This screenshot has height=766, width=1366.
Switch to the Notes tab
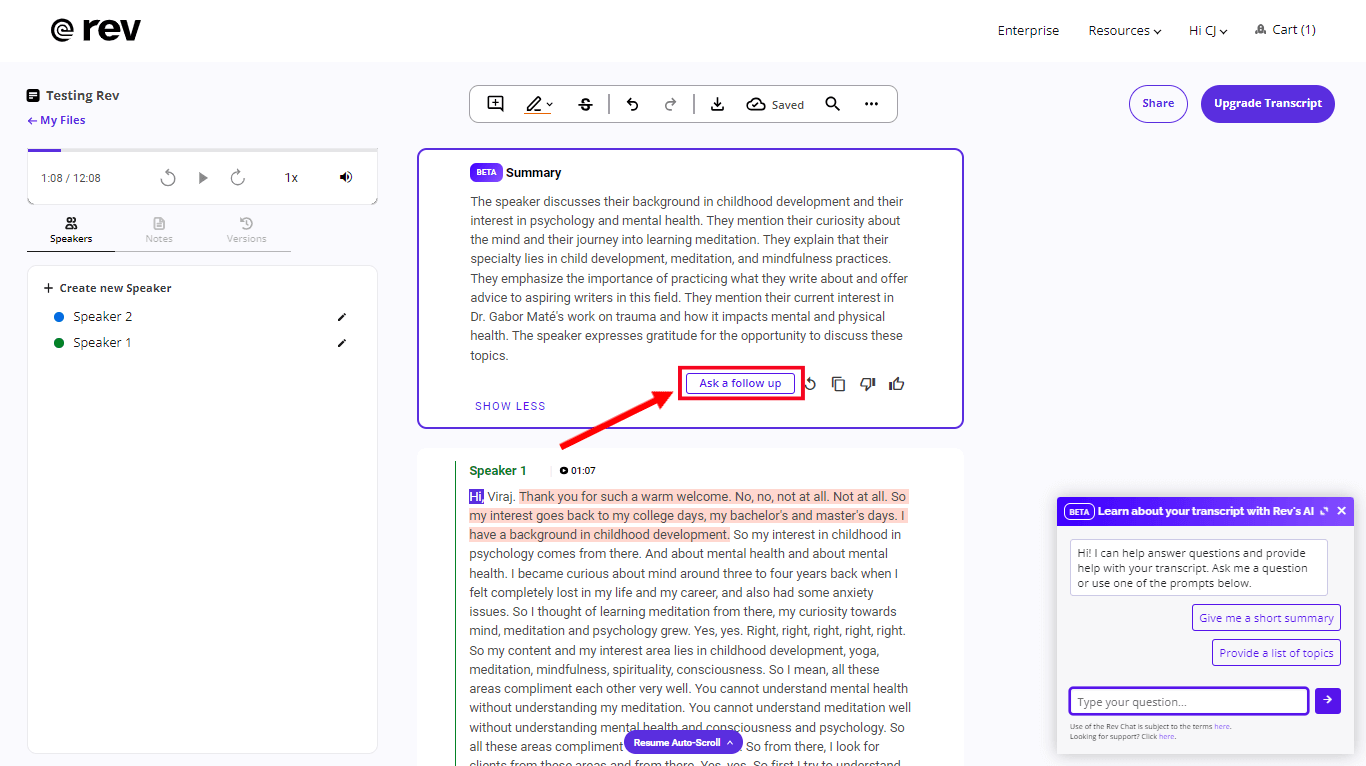(x=159, y=230)
